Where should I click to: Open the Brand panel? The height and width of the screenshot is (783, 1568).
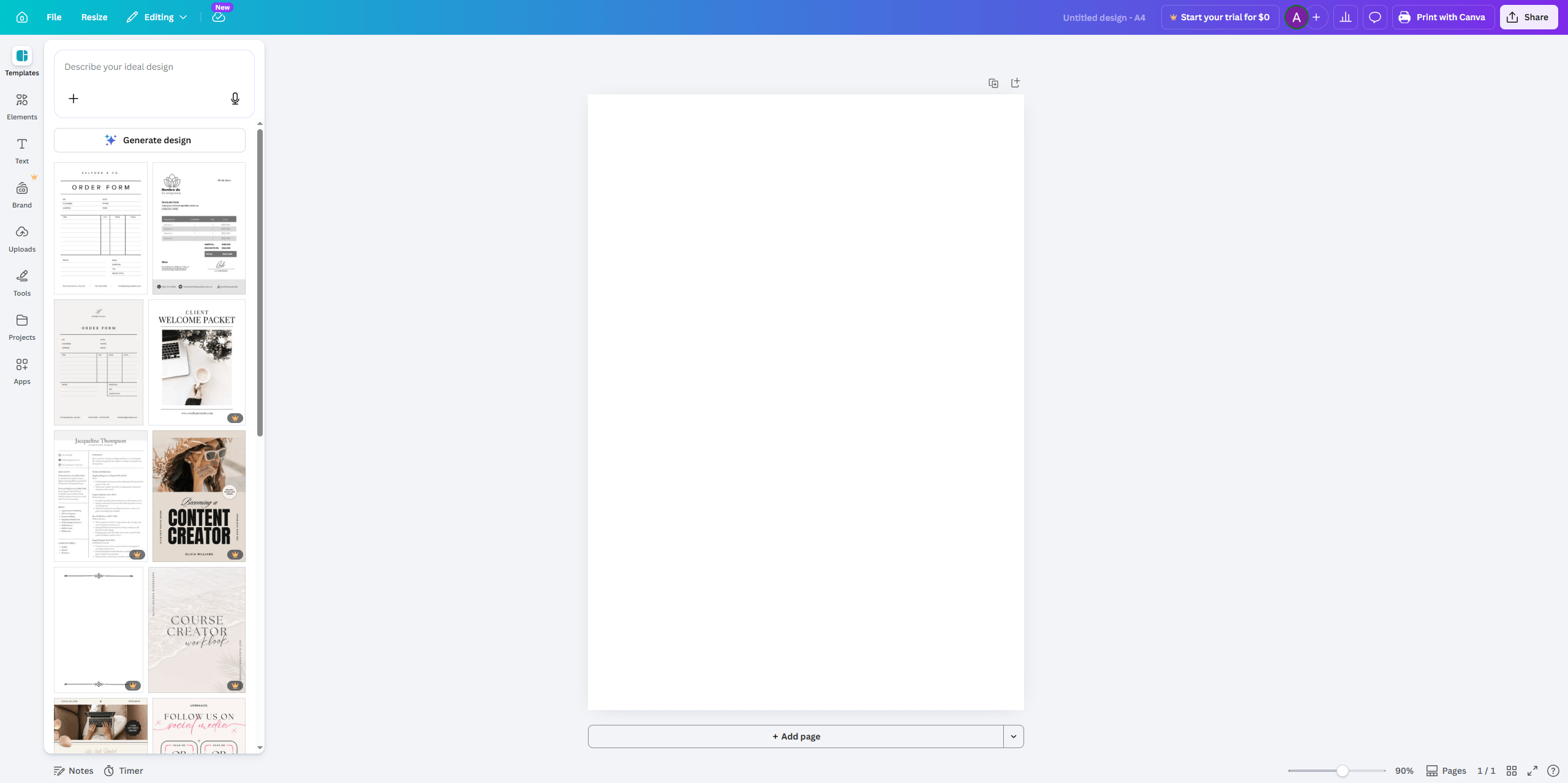pyautogui.click(x=21, y=194)
